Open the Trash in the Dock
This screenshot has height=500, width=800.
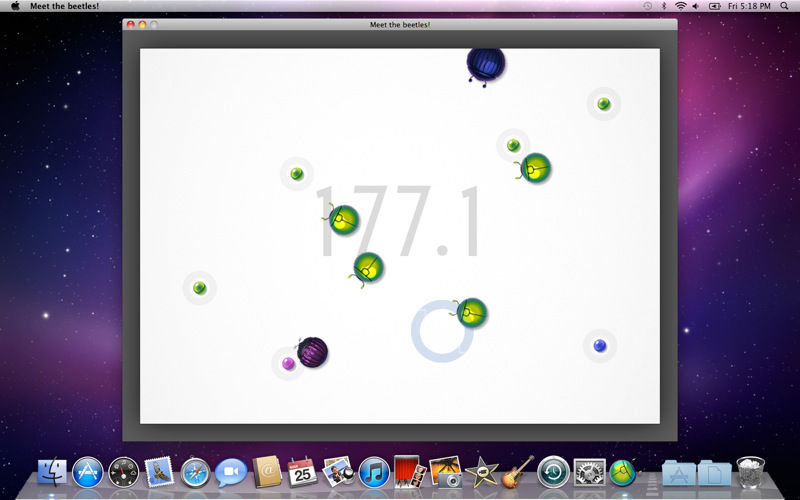click(751, 471)
